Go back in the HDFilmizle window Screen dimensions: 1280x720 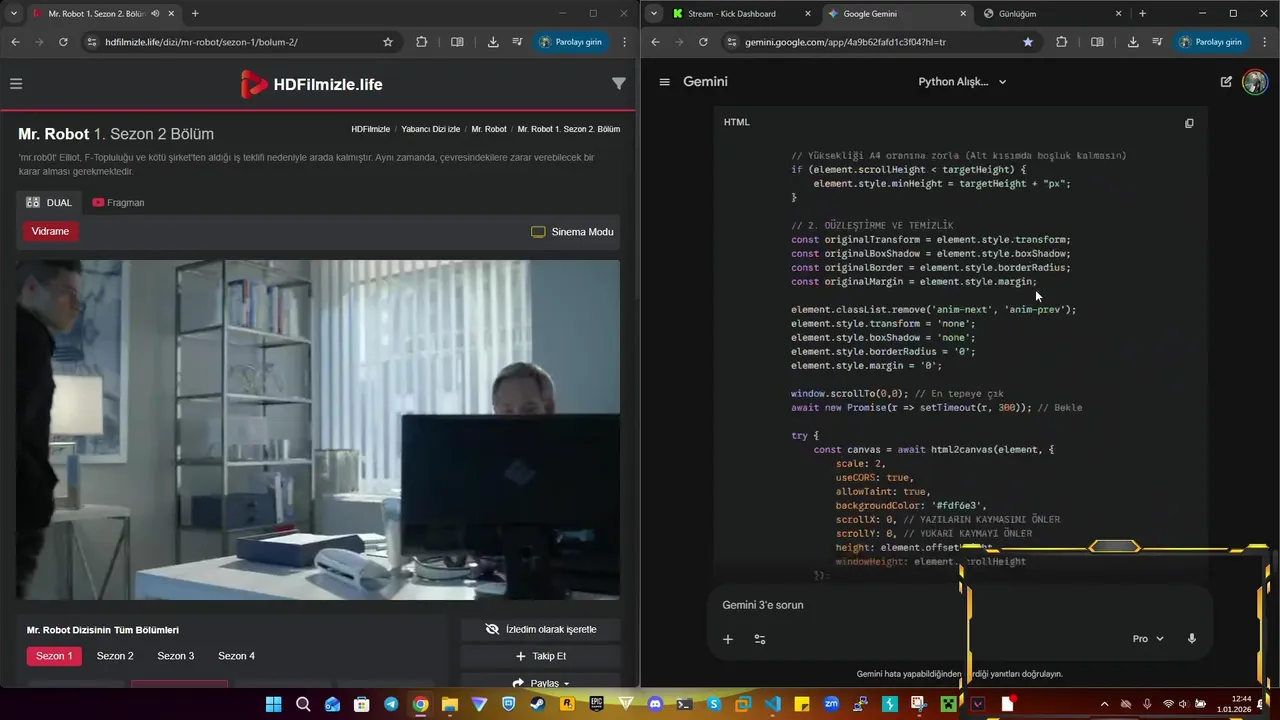click(x=15, y=42)
